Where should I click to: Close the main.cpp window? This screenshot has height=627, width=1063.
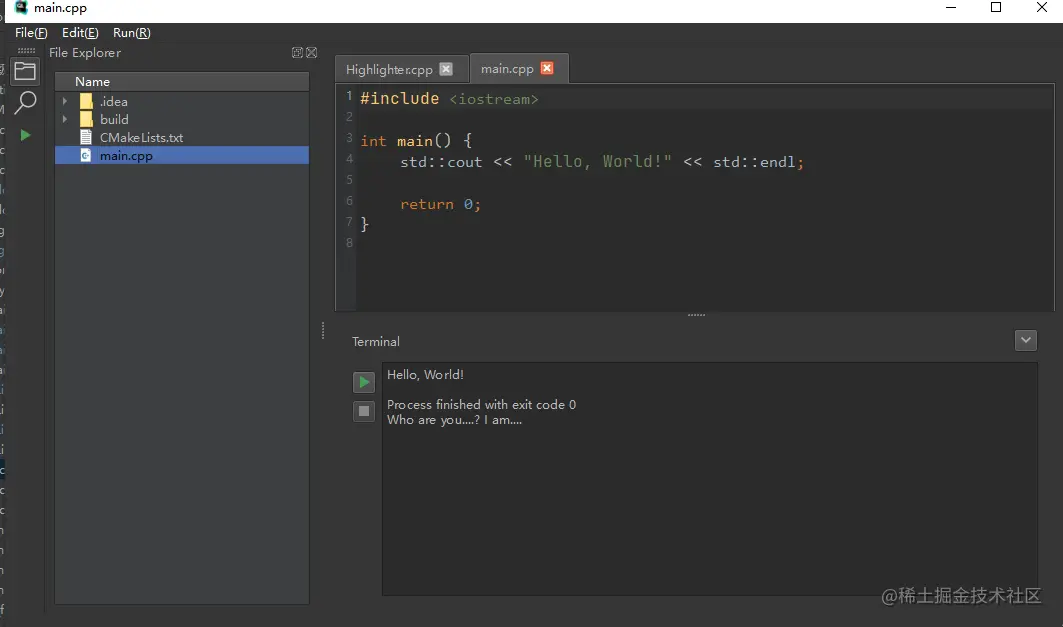coord(1042,7)
